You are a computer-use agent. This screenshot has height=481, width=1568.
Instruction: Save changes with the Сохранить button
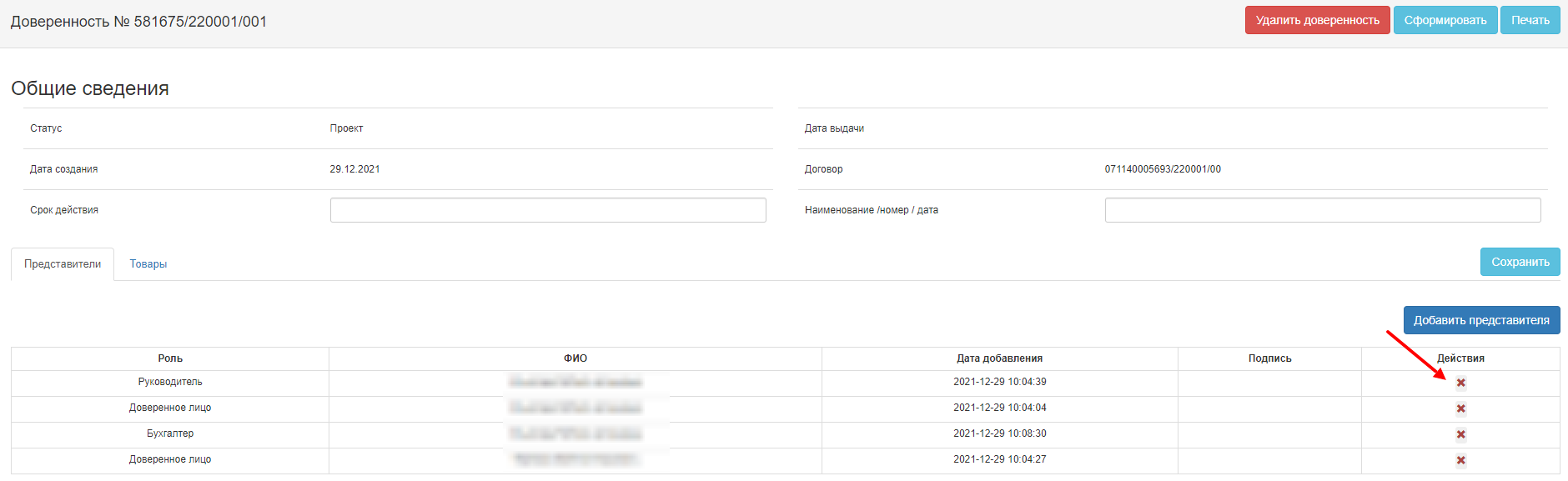pyautogui.click(x=1520, y=262)
